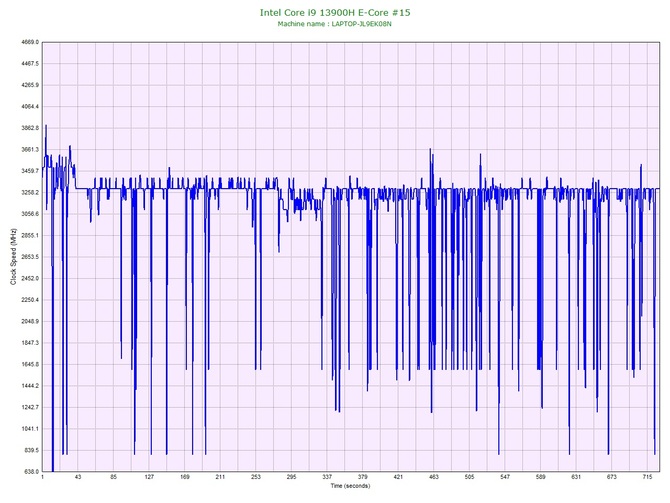Click the 839.5 y-axis value
This screenshot has width=670, height=503.
pyautogui.click(x=32, y=450)
